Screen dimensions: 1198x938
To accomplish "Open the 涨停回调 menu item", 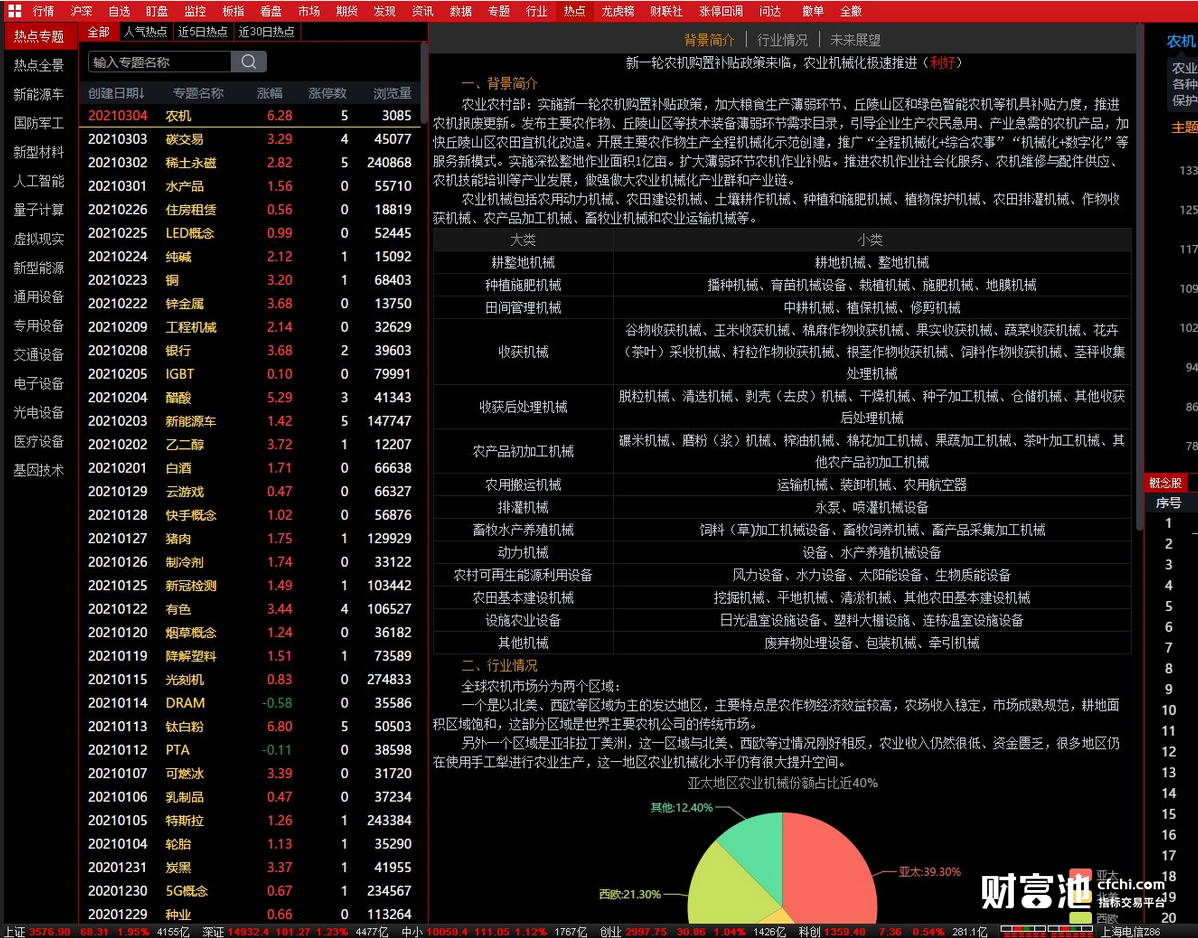I will (x=720, y=11).
